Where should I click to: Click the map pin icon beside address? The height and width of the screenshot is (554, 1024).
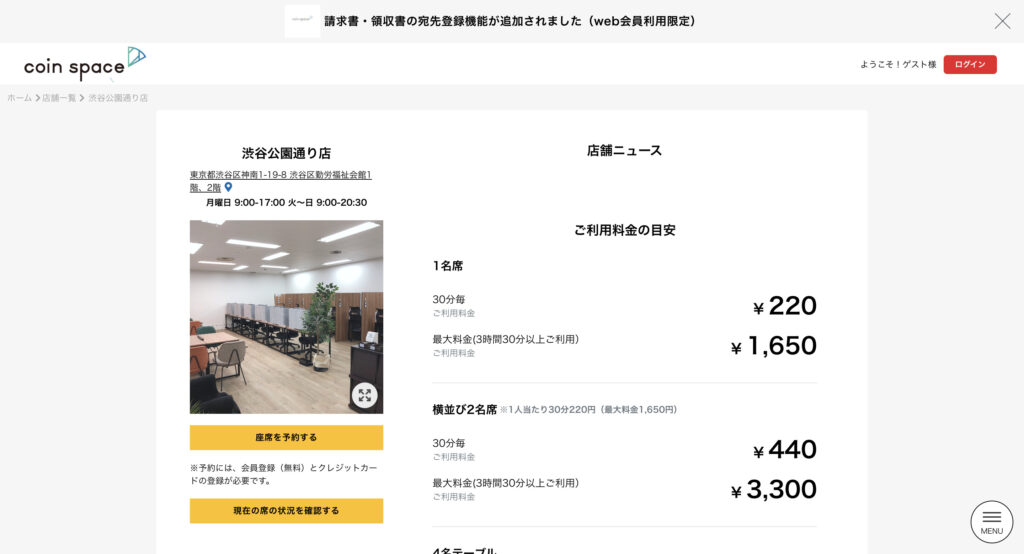pyautogui.click(x=228, y=187)
